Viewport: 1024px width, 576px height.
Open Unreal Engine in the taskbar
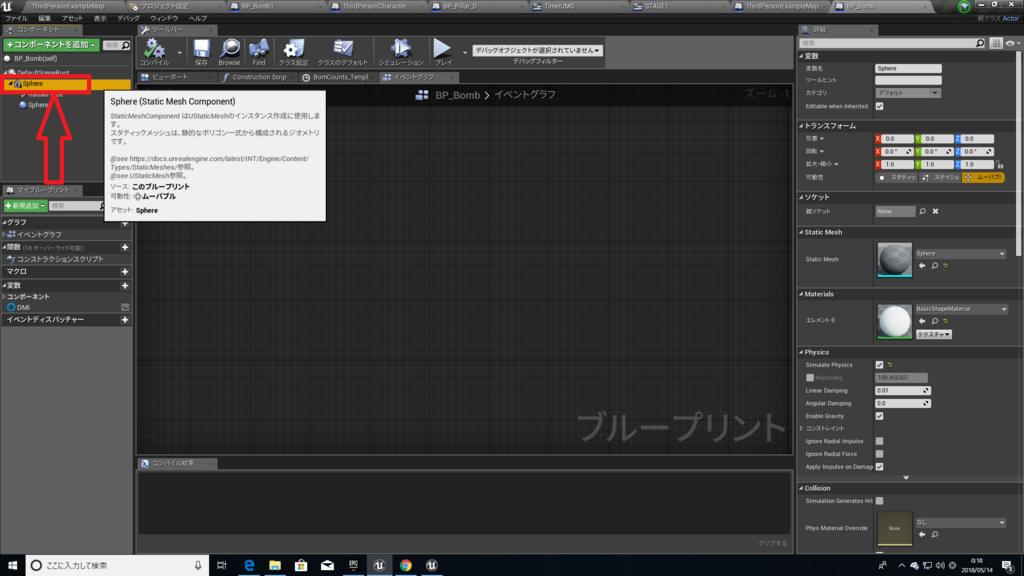[379, 565]
